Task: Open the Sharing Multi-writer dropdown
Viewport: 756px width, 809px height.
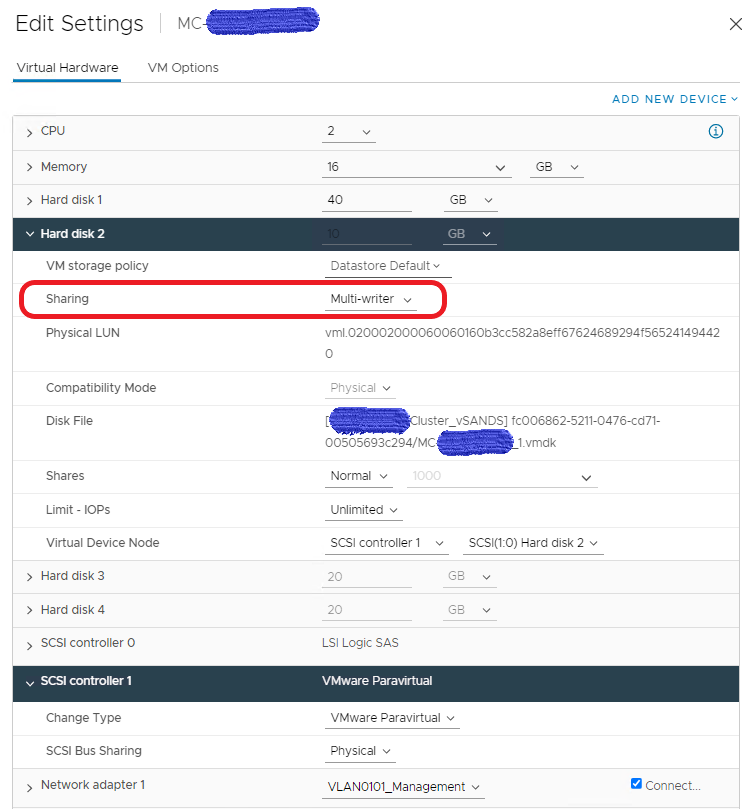Action: 371,299
